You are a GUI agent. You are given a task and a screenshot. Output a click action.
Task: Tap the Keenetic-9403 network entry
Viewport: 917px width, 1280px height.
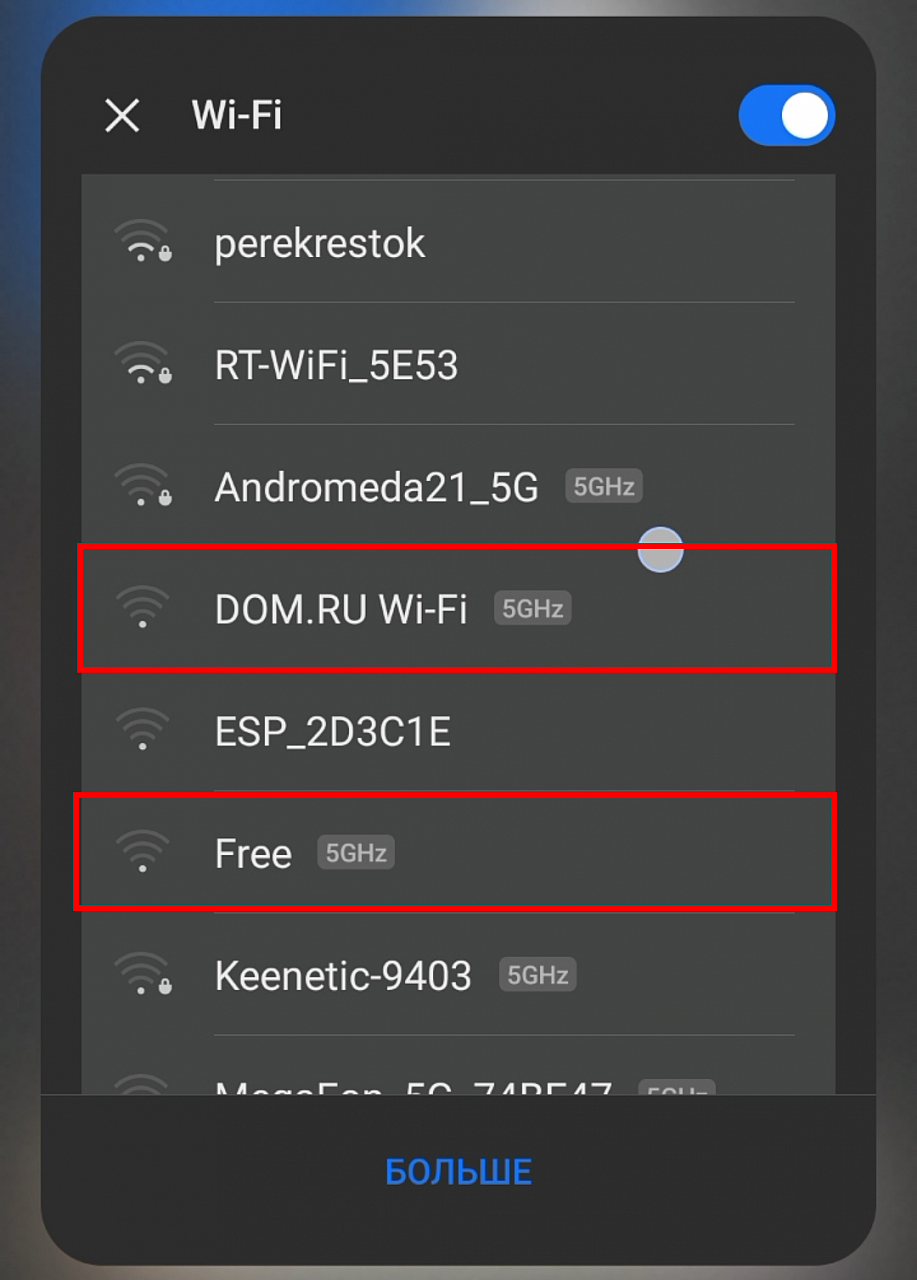click(343, 975)
